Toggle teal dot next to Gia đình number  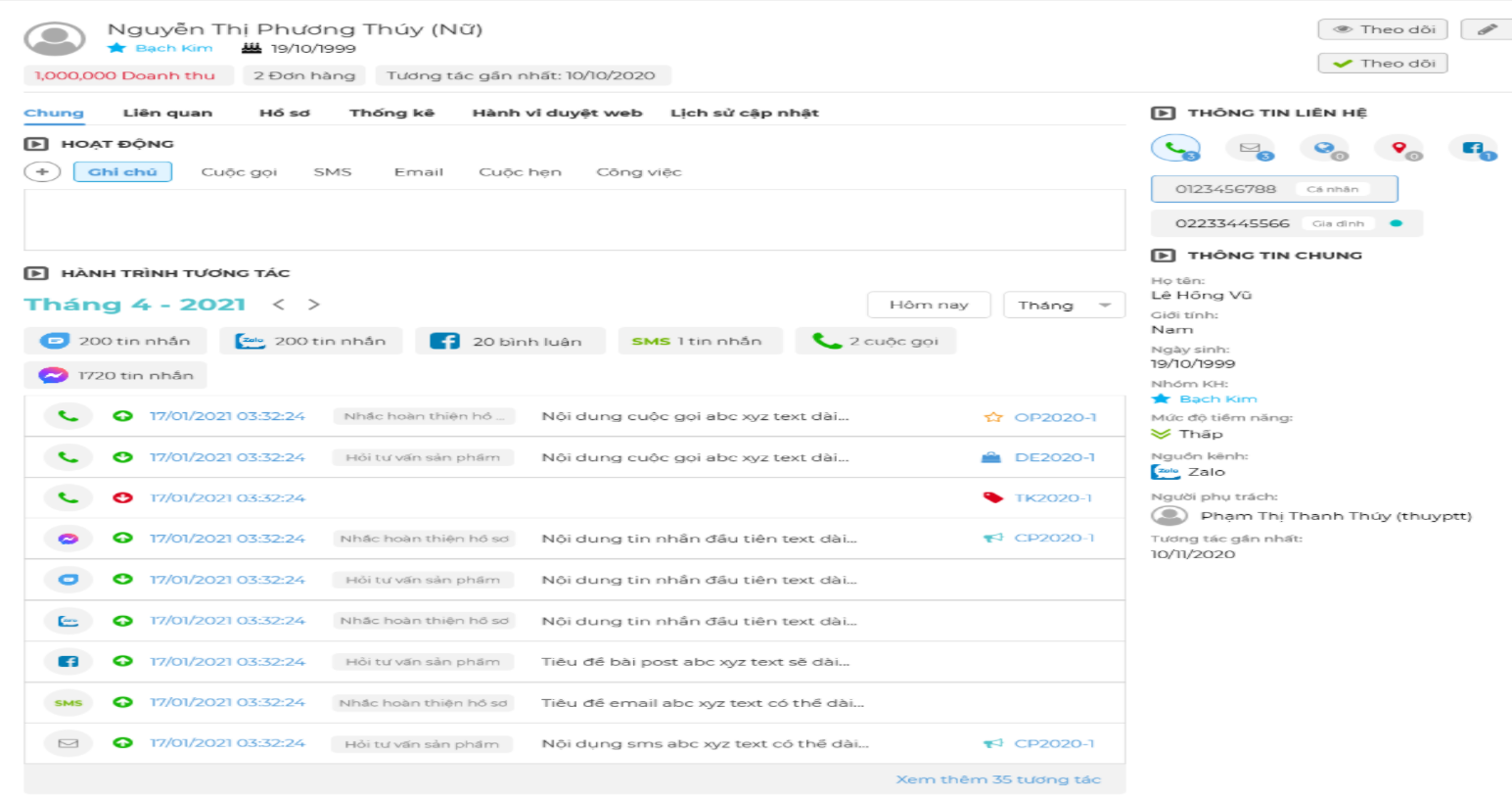[x=1396, y=223]
